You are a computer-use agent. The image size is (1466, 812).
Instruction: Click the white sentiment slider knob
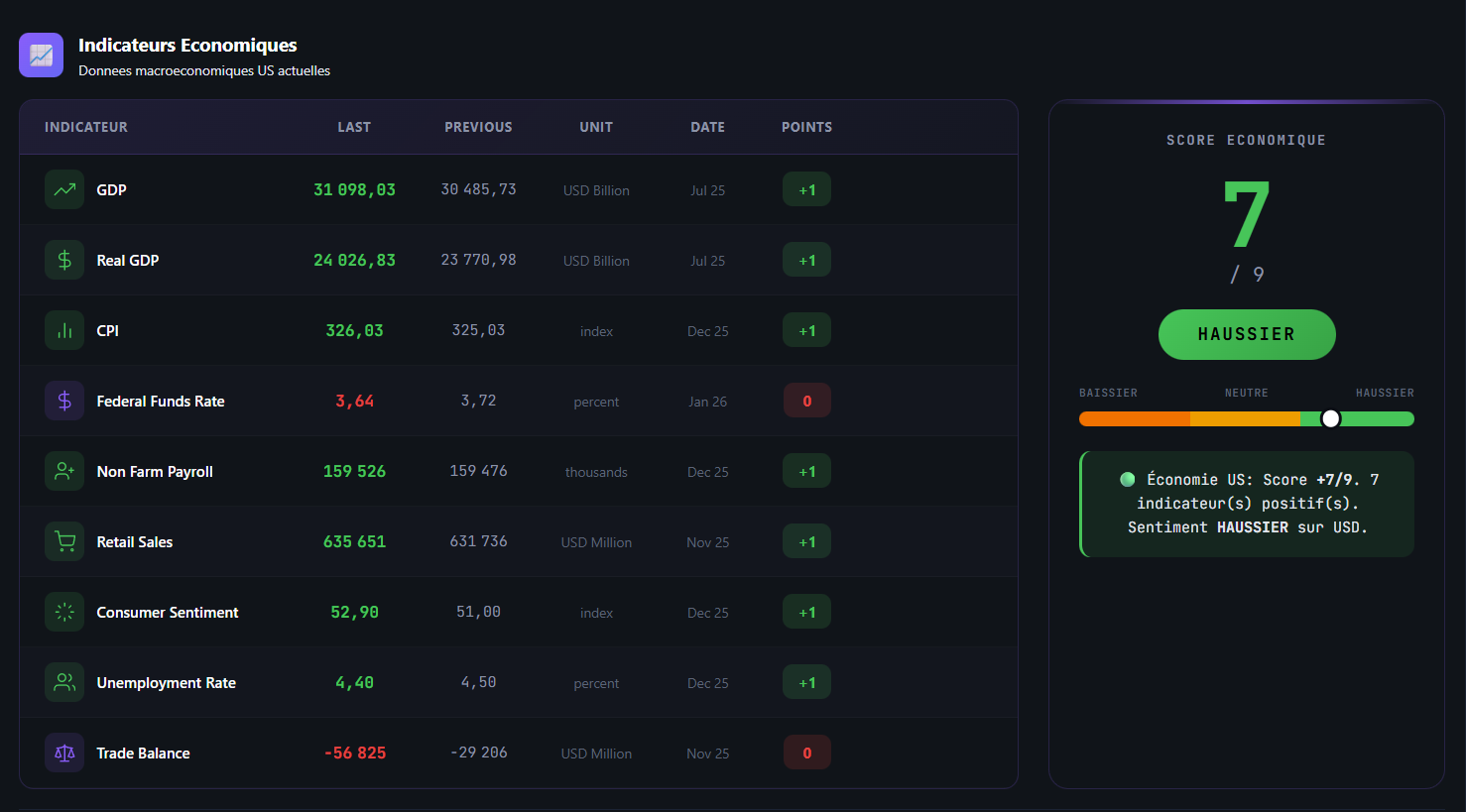[1331, 418]
